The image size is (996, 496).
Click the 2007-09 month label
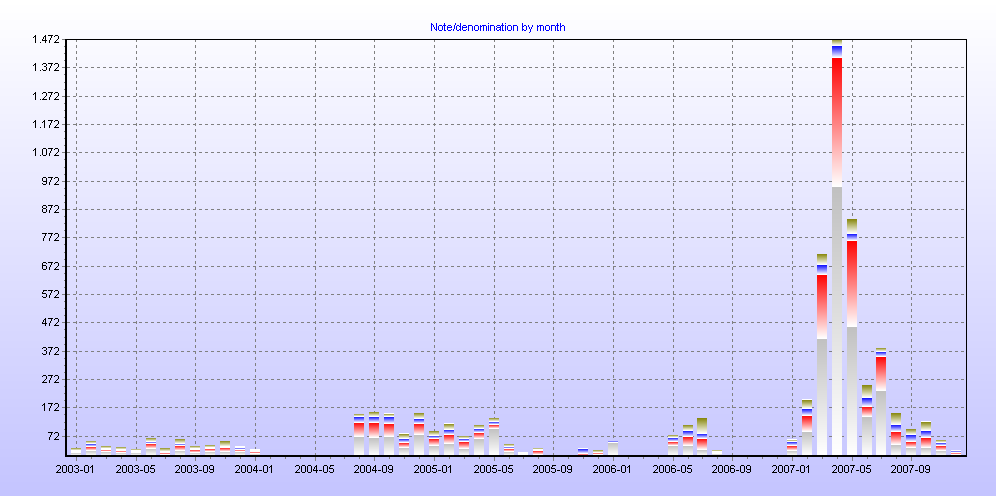tap(912, 469)
